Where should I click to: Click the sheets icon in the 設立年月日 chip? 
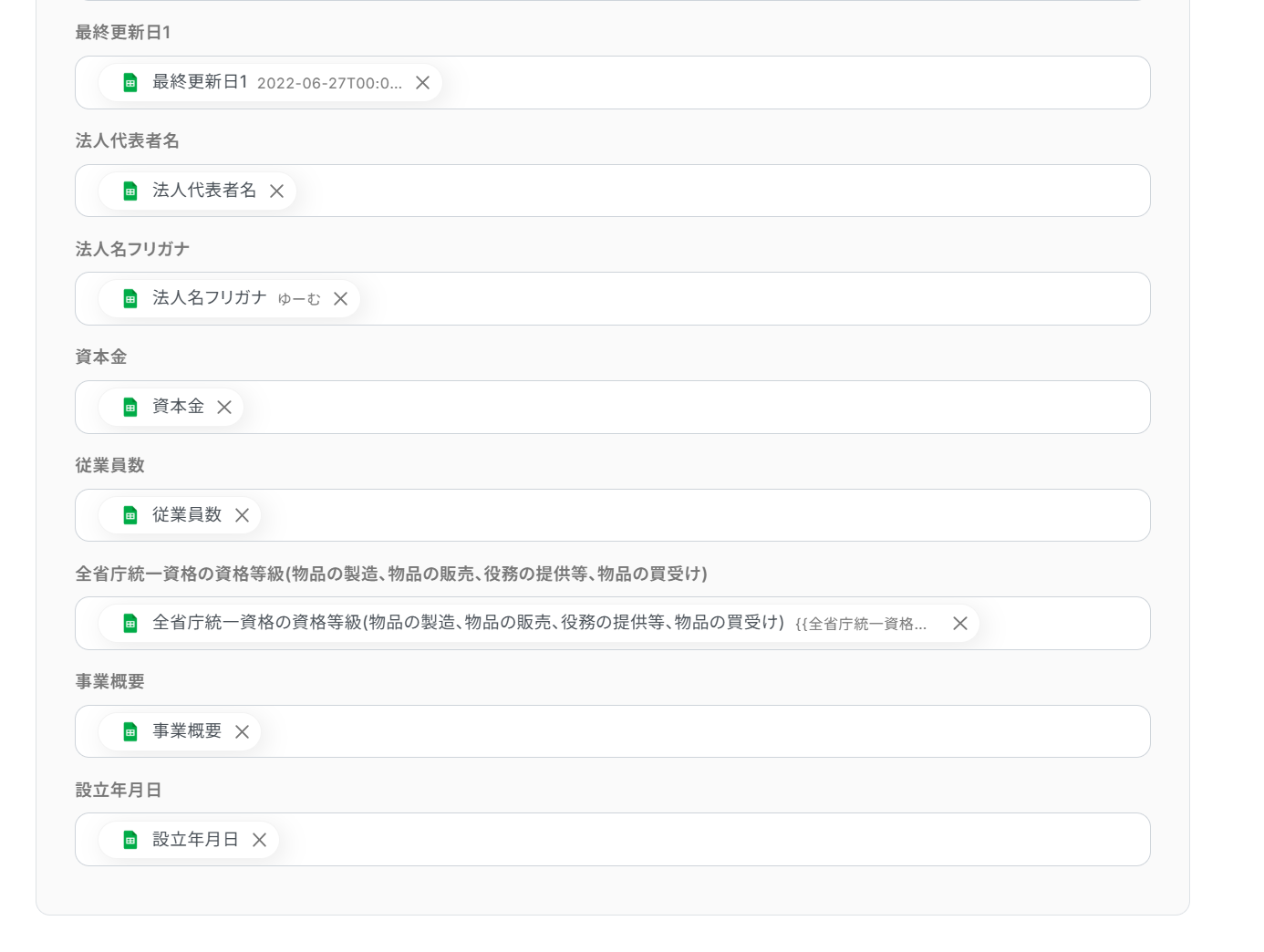coord(130,840)
